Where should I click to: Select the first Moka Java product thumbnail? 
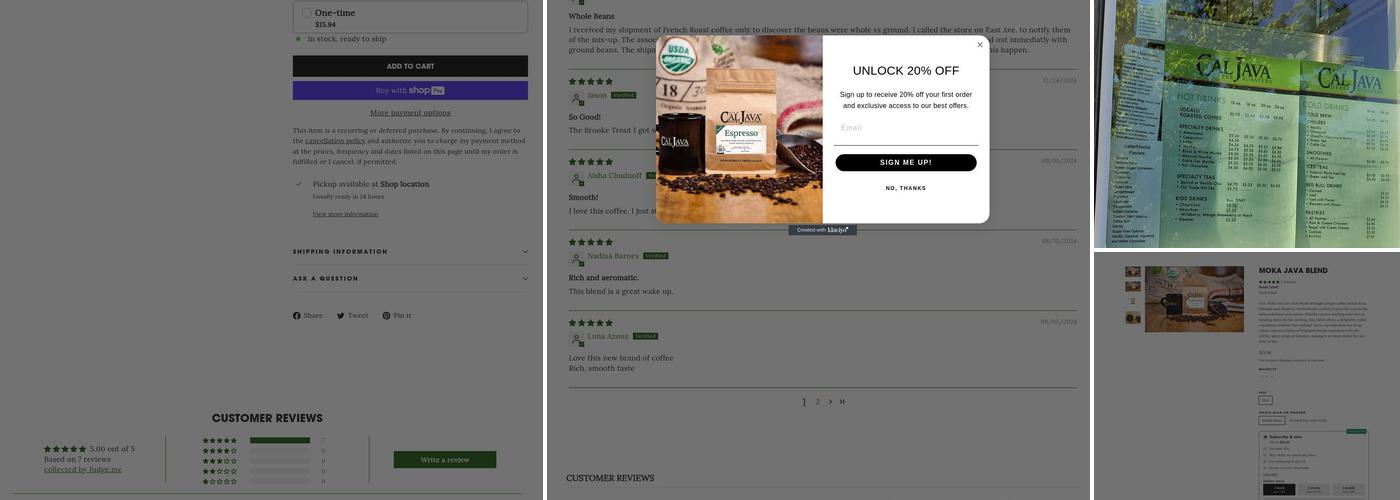[x=1132, y=272]
